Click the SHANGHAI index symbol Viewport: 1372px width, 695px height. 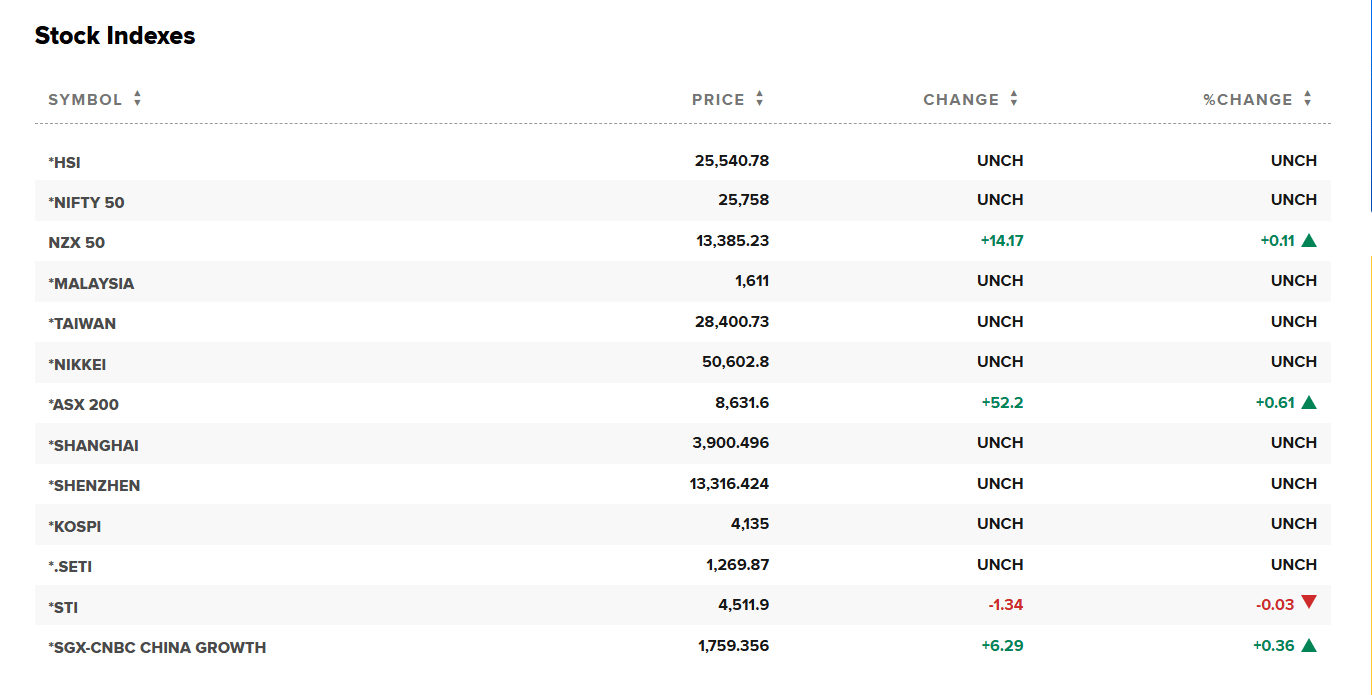click(x=94, y=446)
